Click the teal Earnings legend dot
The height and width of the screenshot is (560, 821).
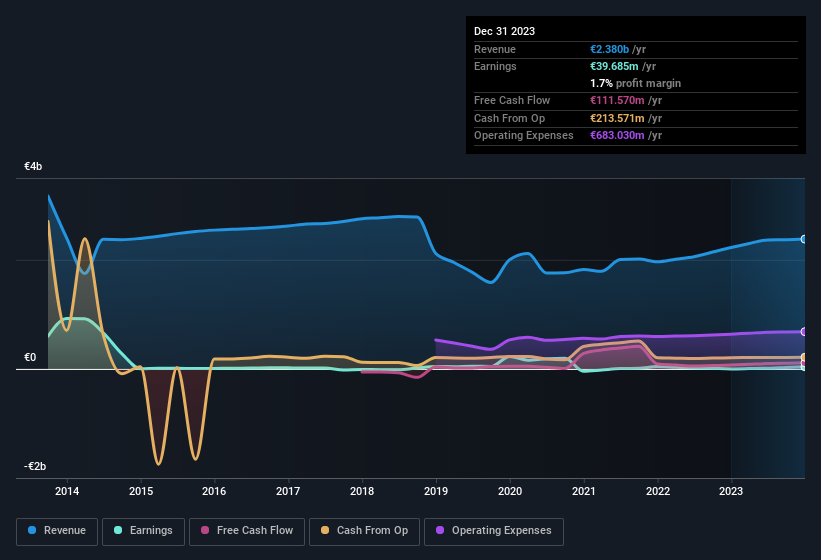(118, 530)
